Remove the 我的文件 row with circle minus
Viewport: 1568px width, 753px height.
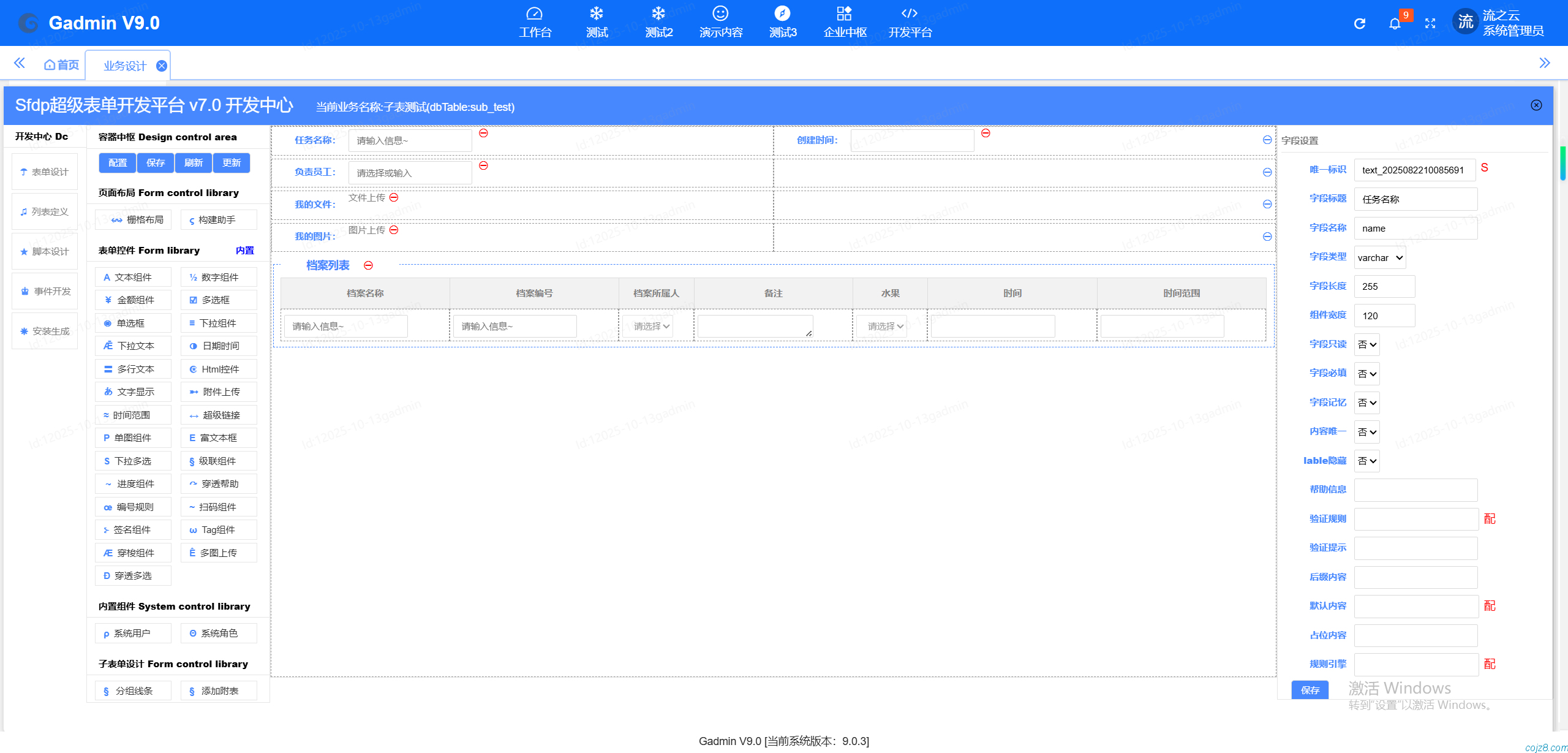coord(1267,204)
